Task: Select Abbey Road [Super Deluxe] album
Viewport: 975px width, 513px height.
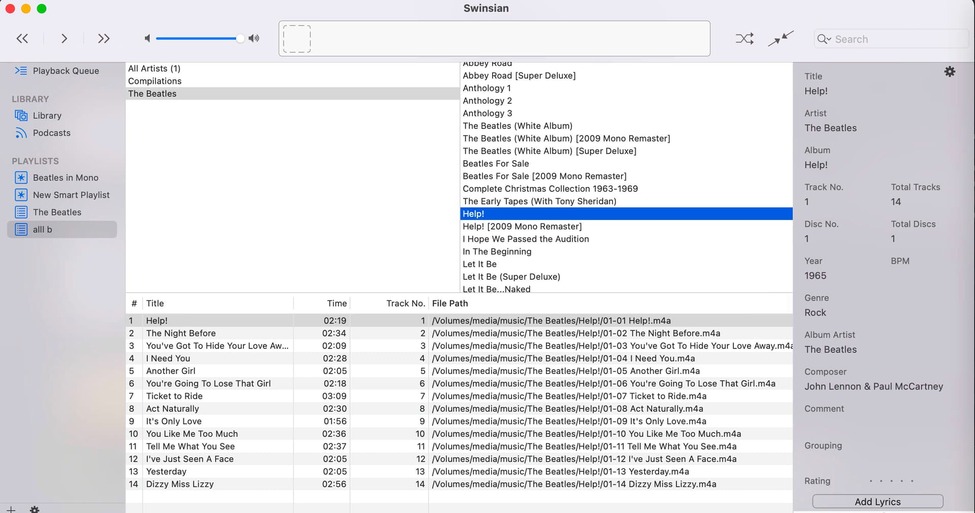Action: (626, 76)
